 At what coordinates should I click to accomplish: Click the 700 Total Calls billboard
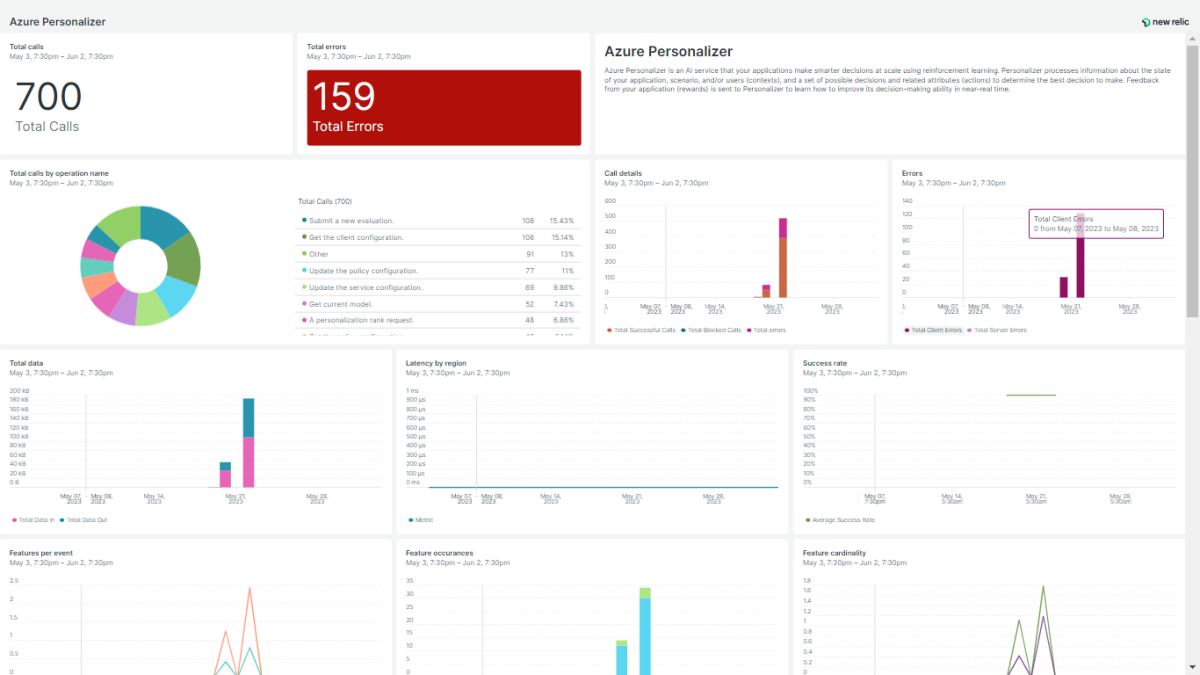48,105
